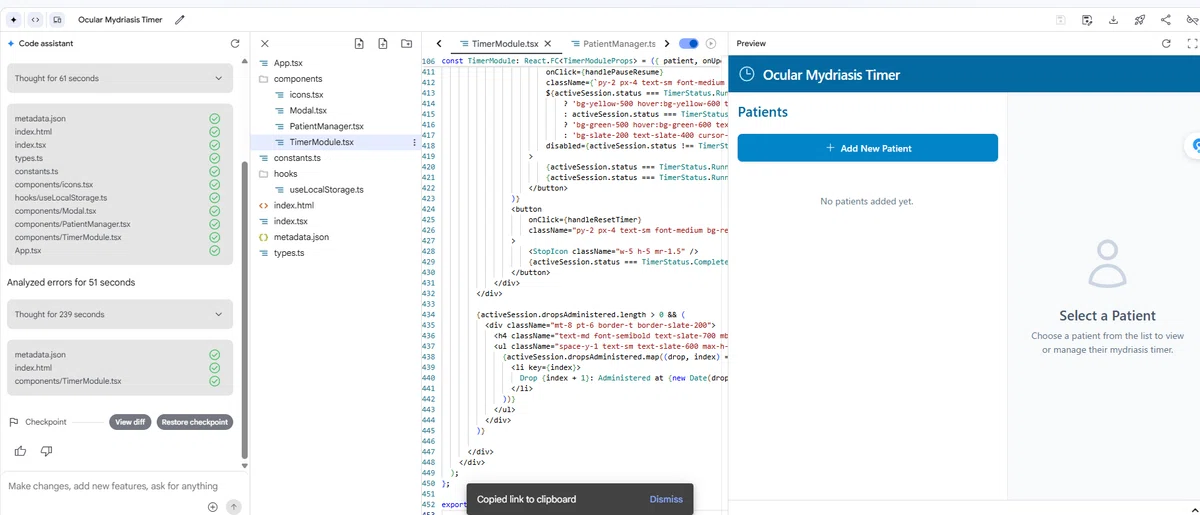1200x515 pixels.
Task: Open Preview in fullscreen
Action: pyautogui.click(x=1190, y=44)
